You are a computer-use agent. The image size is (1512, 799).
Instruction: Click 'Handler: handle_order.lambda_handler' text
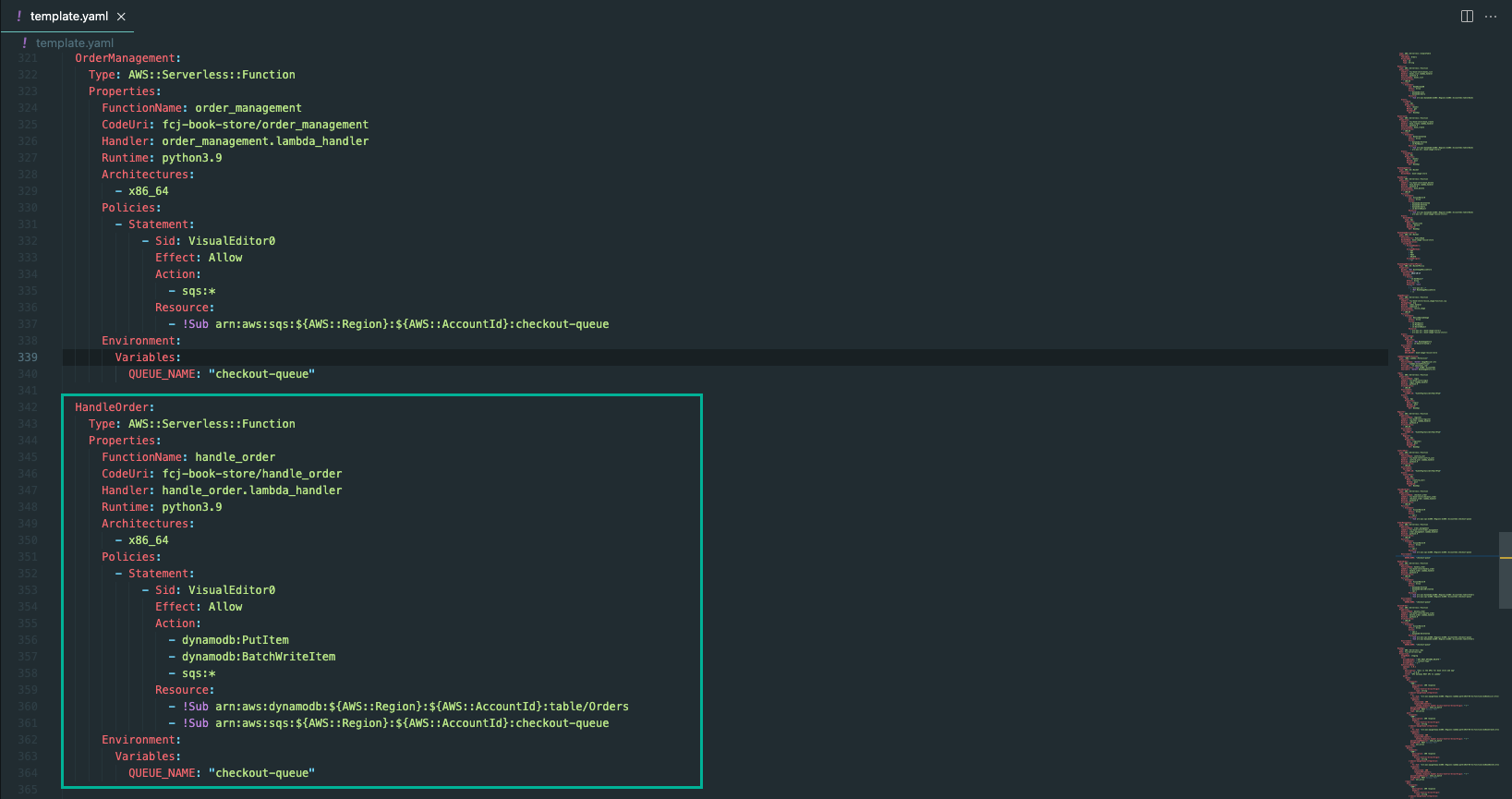pyautogui.click(x=222, y=490)
